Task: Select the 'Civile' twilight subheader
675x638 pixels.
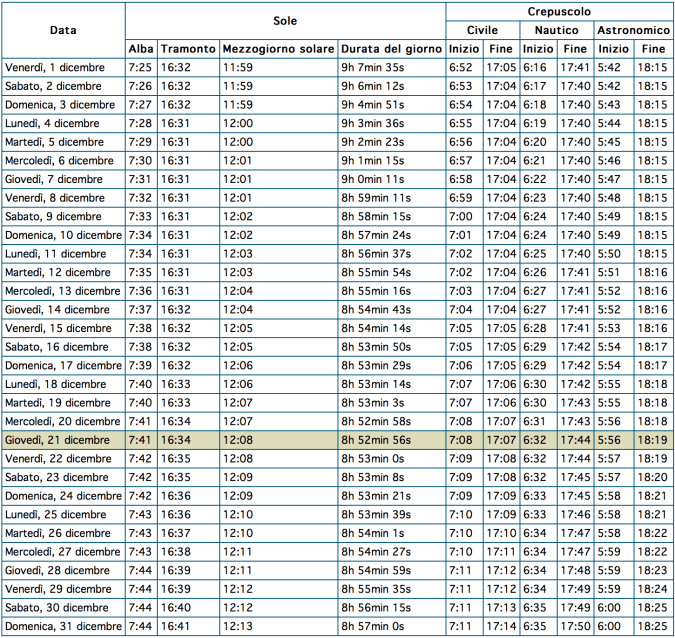Action: click(482, 30)
